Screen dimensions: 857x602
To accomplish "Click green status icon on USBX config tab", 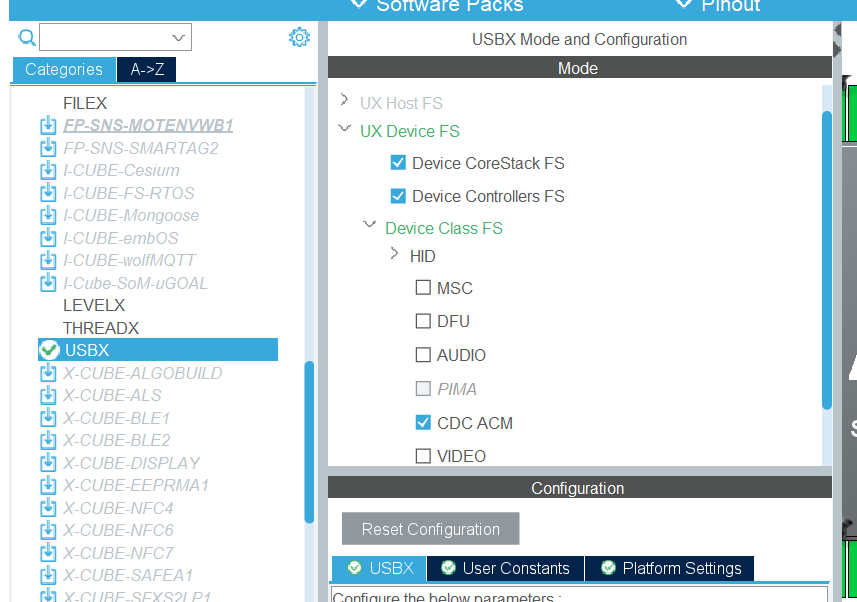I will tap(354, 568).
